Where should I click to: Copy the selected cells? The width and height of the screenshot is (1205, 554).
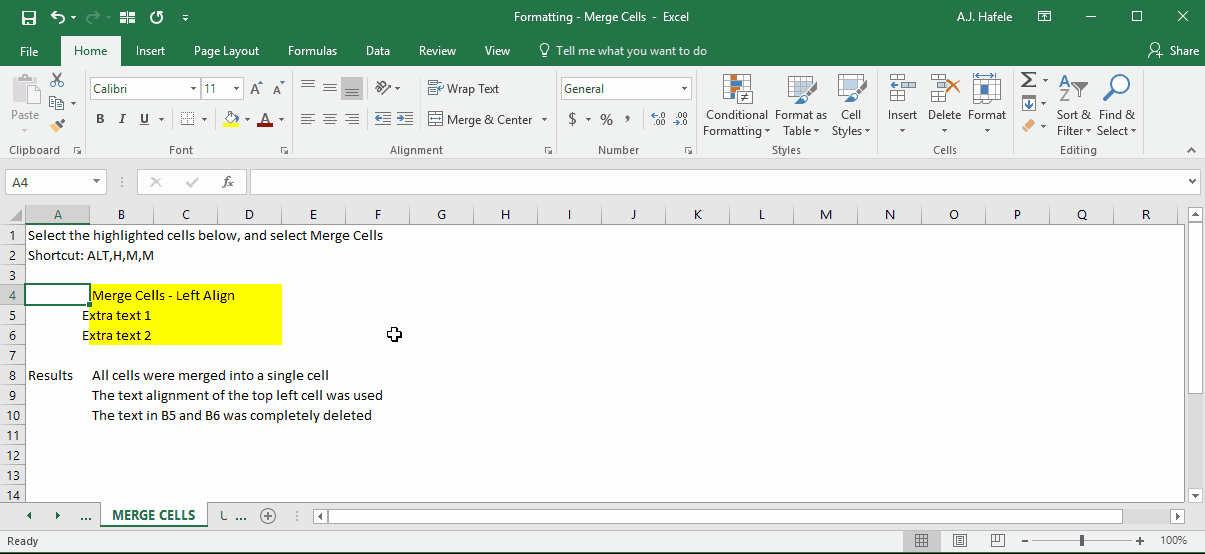point(57,103)
